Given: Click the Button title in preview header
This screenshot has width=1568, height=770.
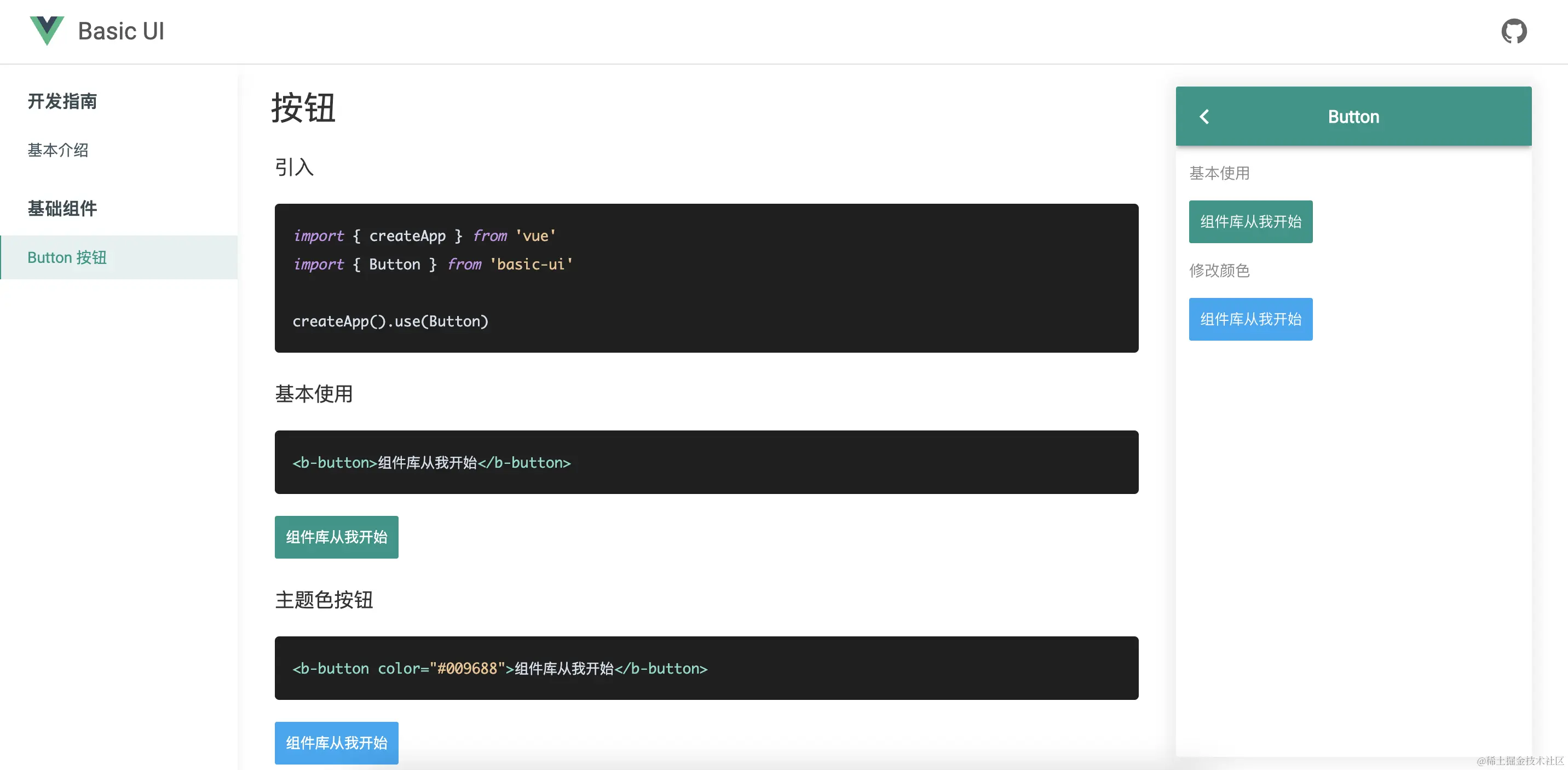Looking at the screenshot, I should [x=1353, y=116].
